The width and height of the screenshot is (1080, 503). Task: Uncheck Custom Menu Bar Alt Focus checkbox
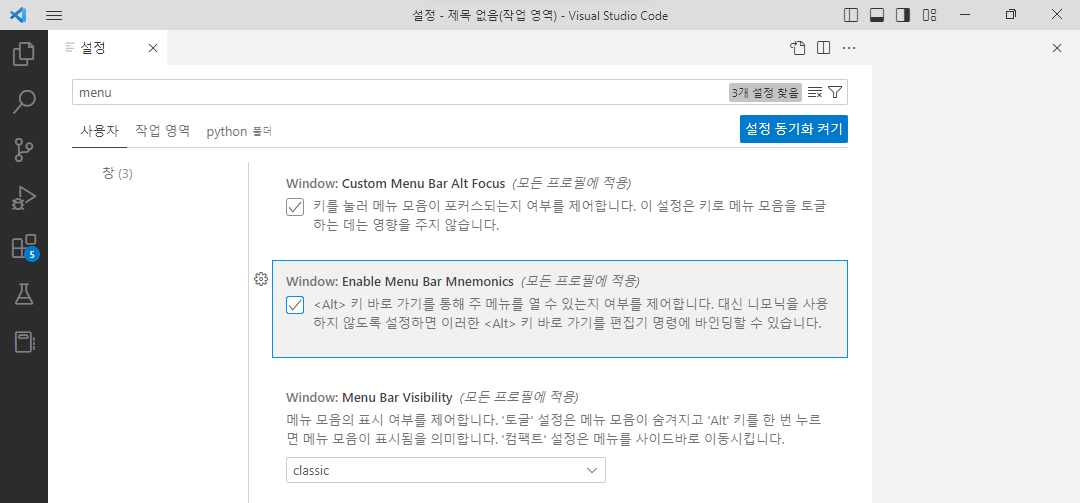point(295,207)
